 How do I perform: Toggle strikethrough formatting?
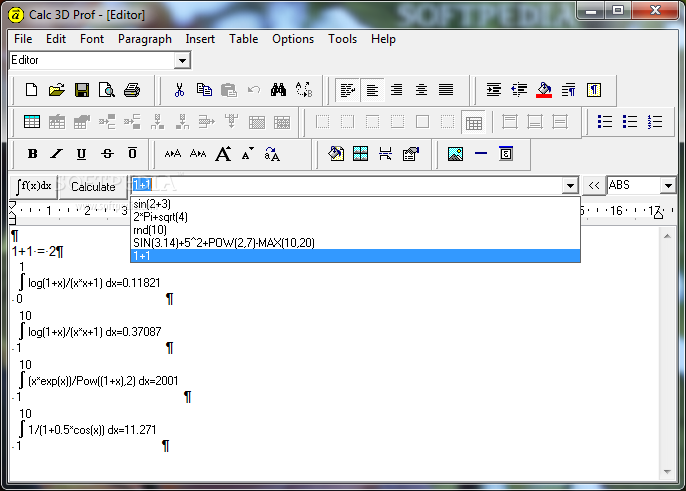pyautogui.click(x=107, y=154)
